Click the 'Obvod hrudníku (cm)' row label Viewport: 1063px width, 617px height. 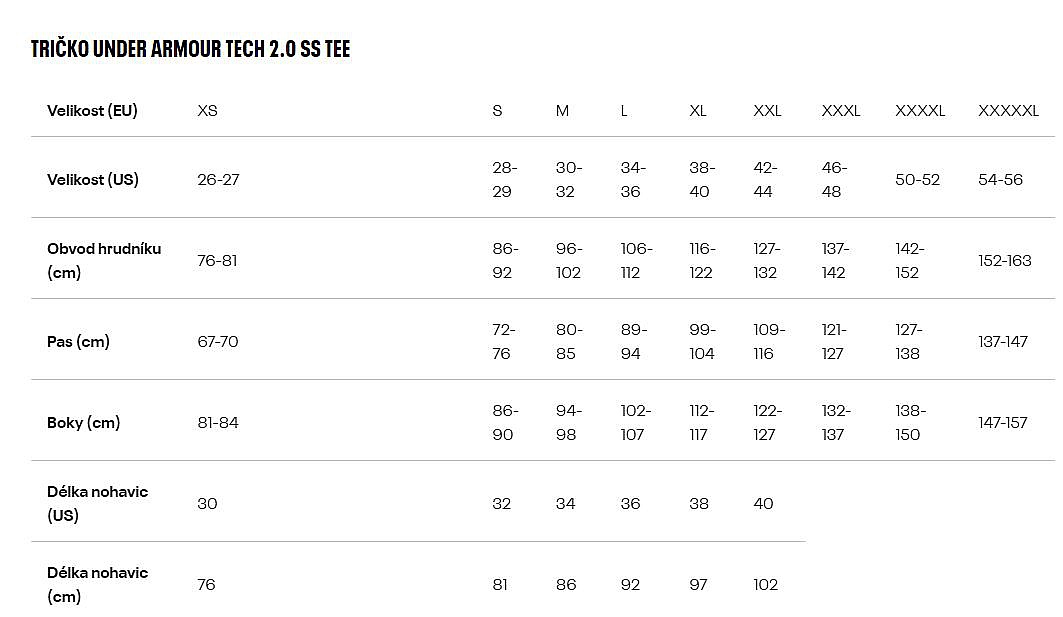tap(104, 260)
